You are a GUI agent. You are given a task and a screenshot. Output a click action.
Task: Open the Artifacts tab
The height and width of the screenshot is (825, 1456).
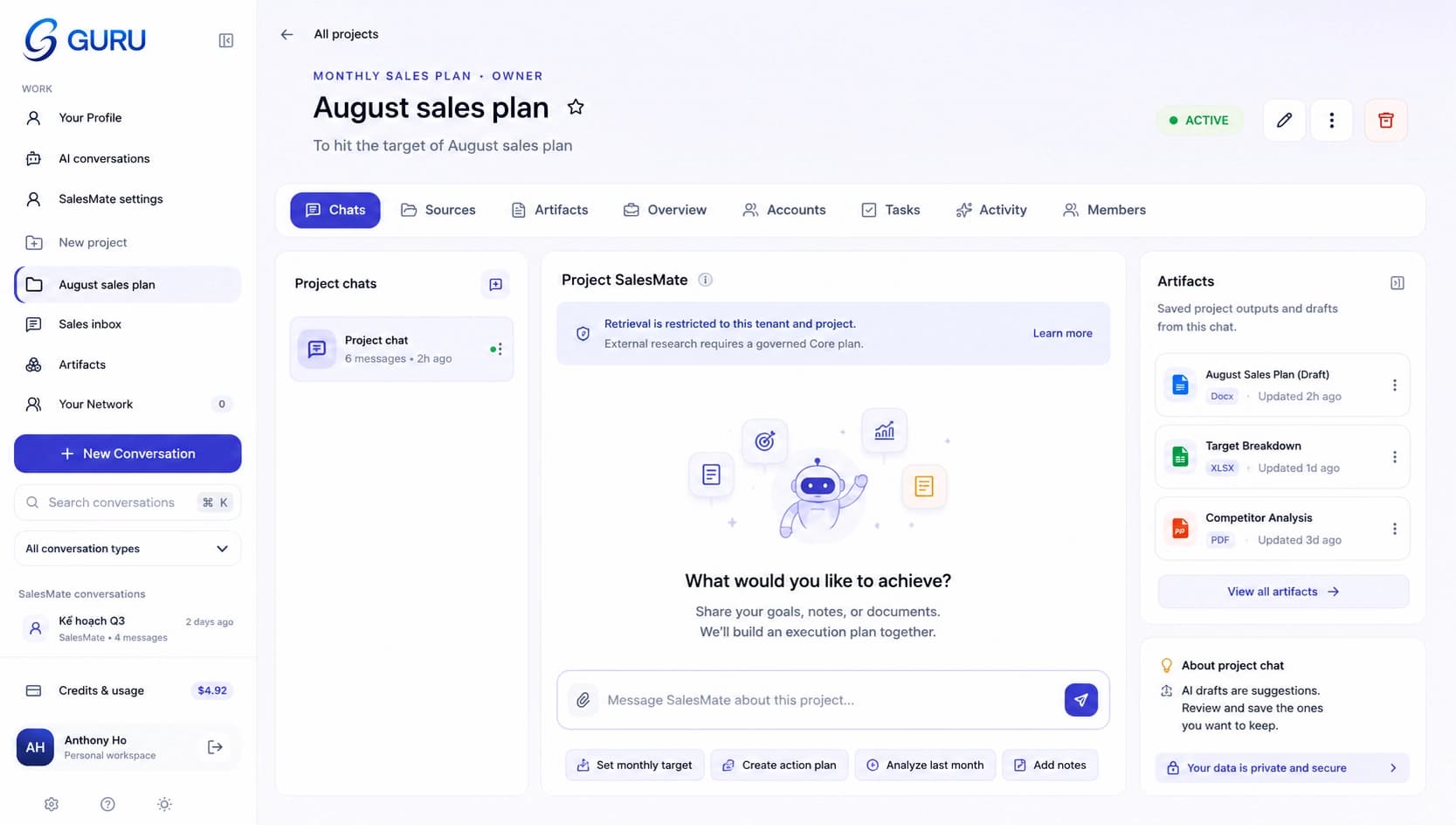(549, 210)
